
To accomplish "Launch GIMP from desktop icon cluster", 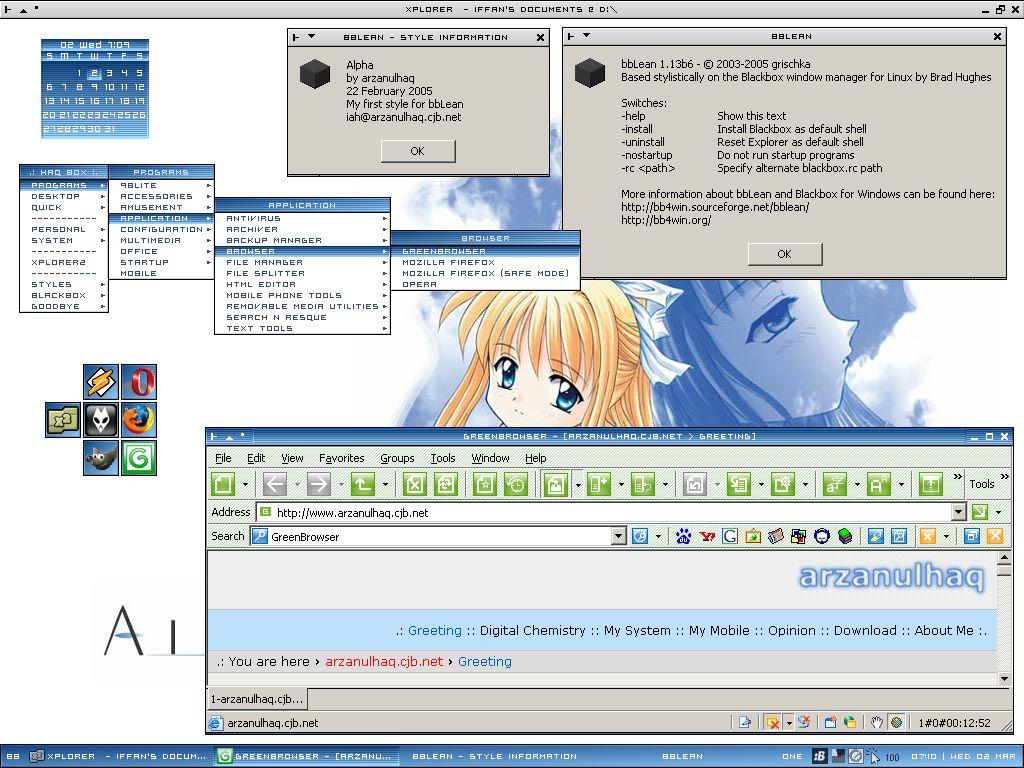I will pos(101,458).
